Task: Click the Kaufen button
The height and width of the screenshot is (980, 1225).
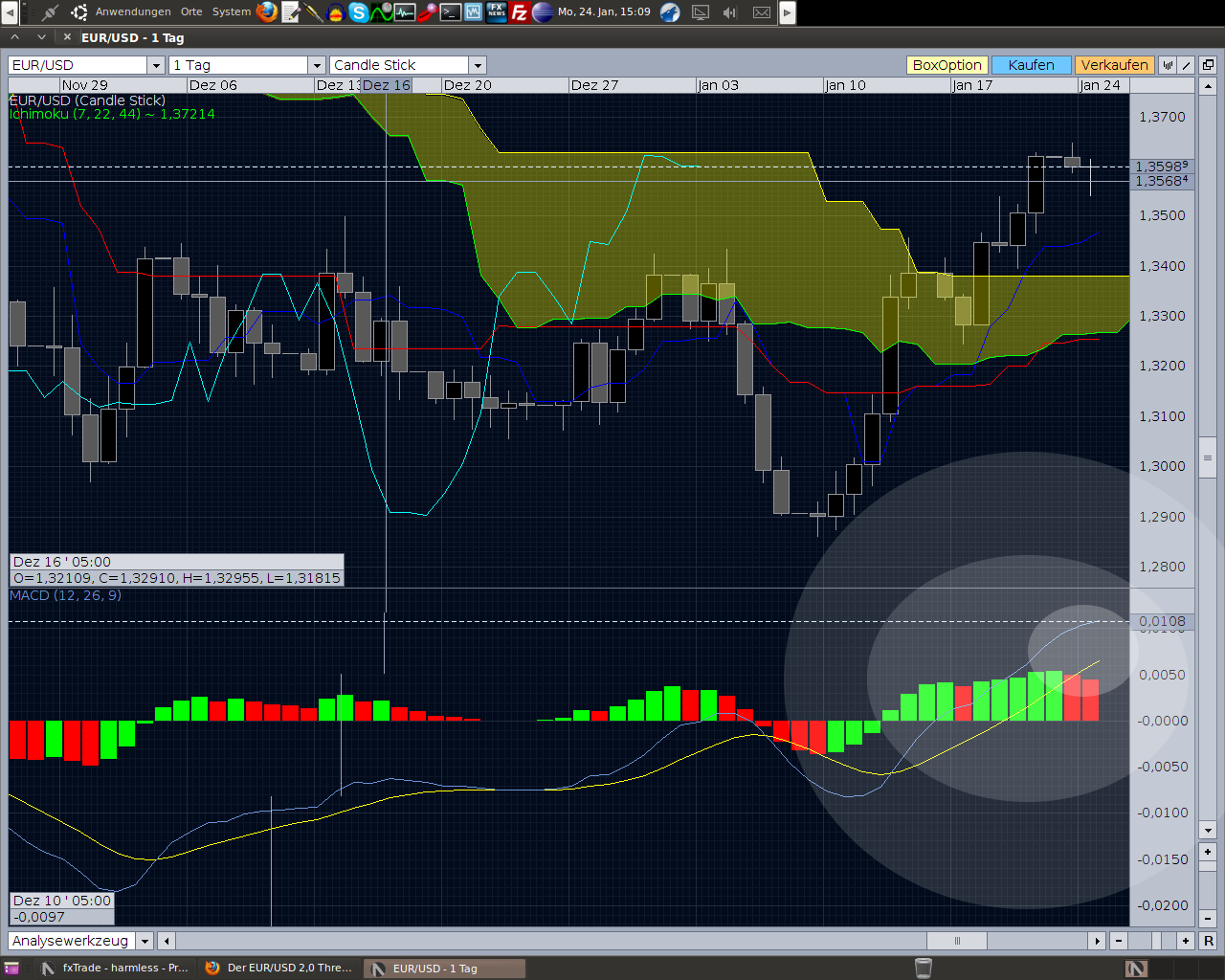Action: (1031, 65)
